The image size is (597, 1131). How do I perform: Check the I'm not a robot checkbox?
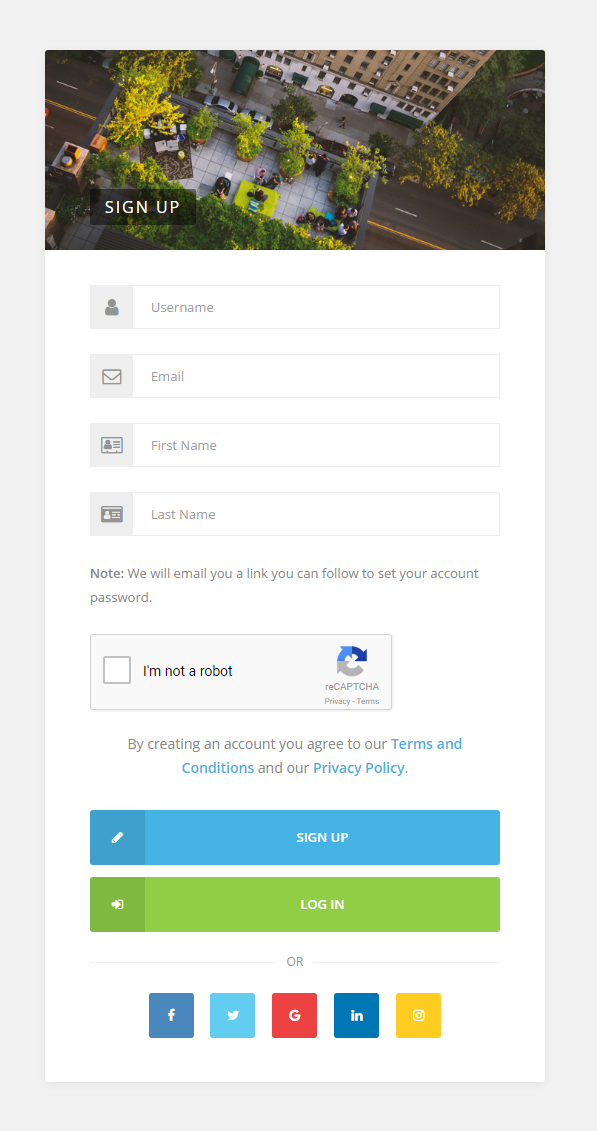(x=117, y=670)
